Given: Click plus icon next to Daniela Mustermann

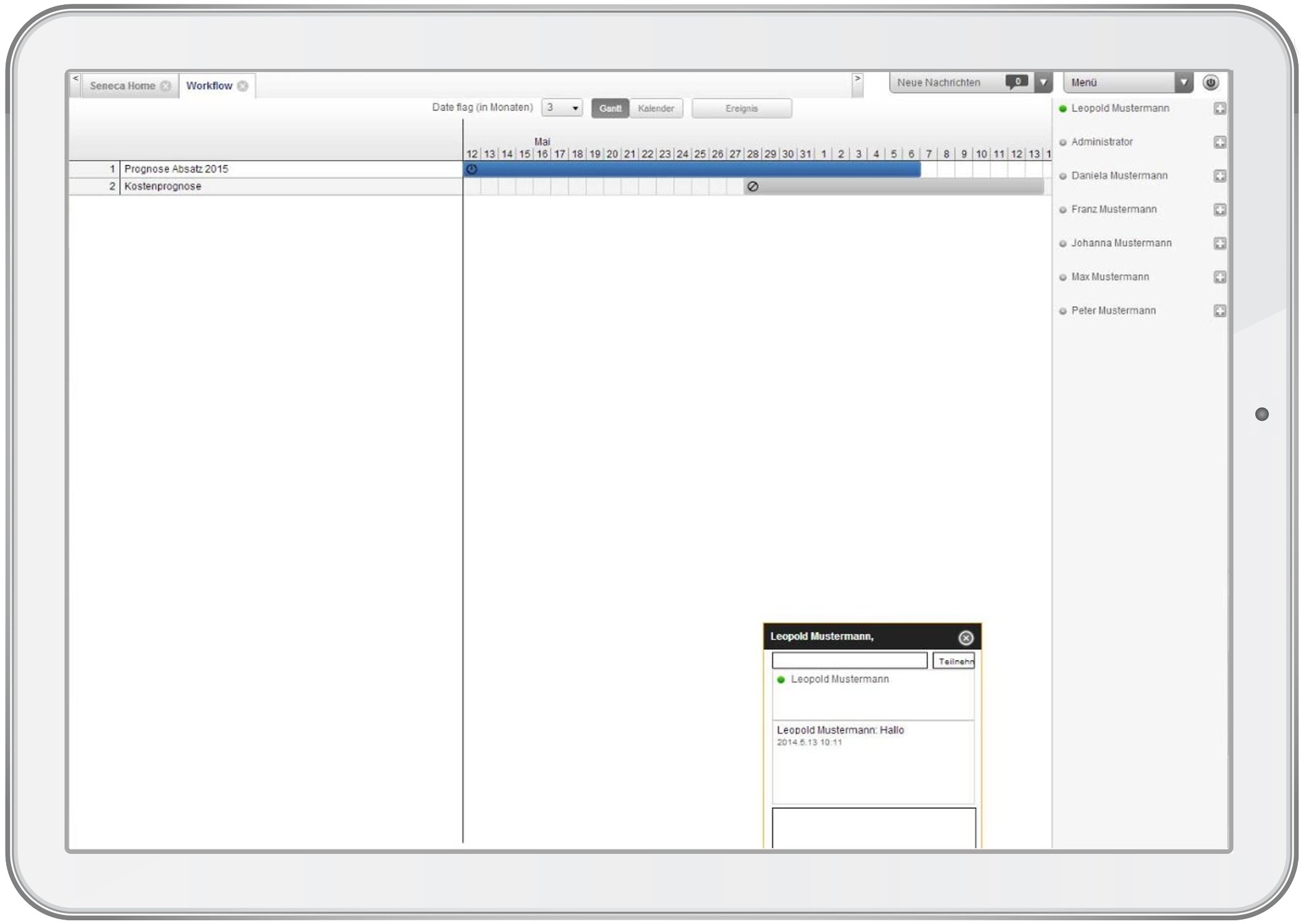Looking at the screenshot, I should click(x=1219, y=176).
